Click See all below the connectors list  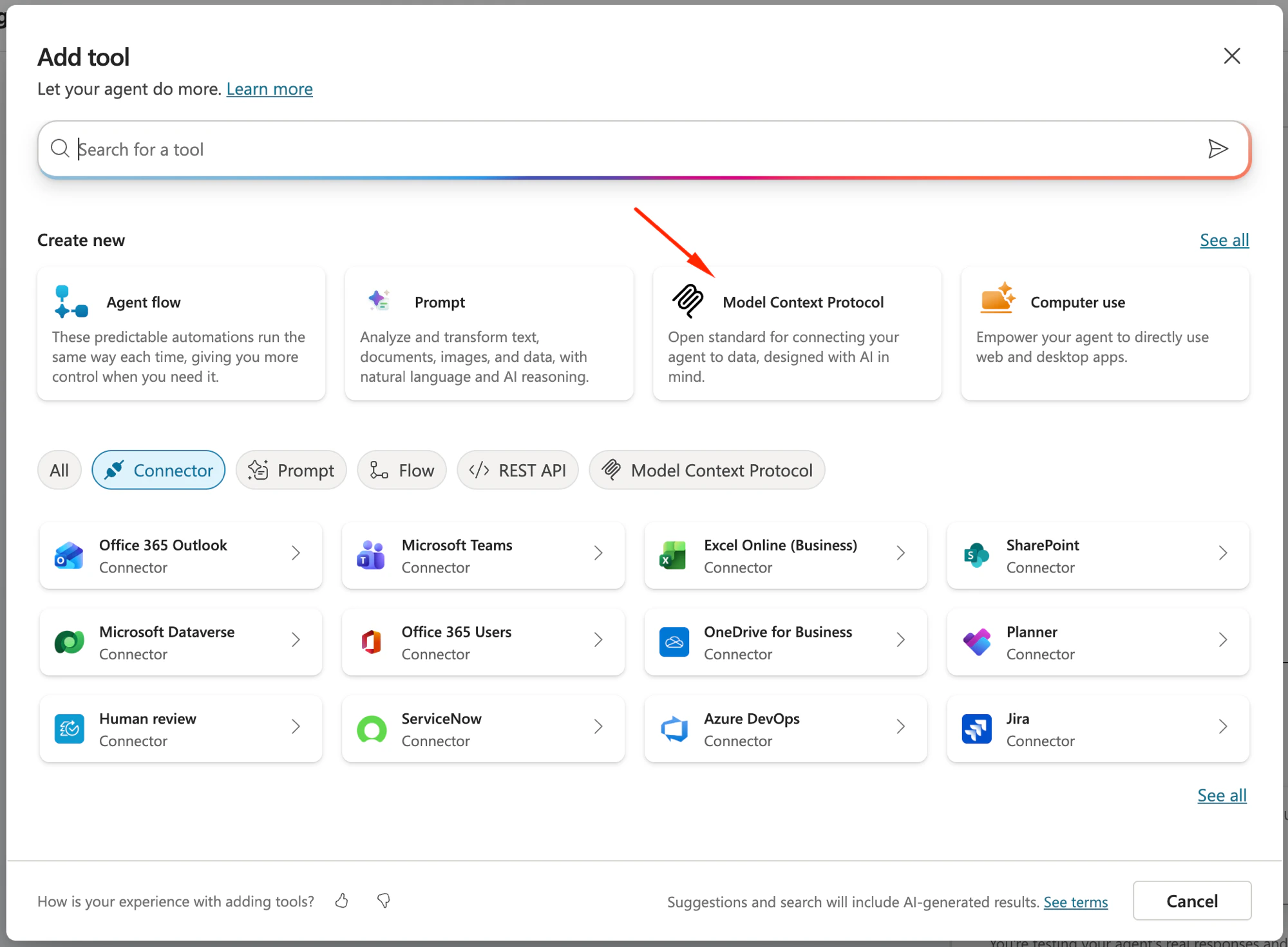pos(1222,796)
